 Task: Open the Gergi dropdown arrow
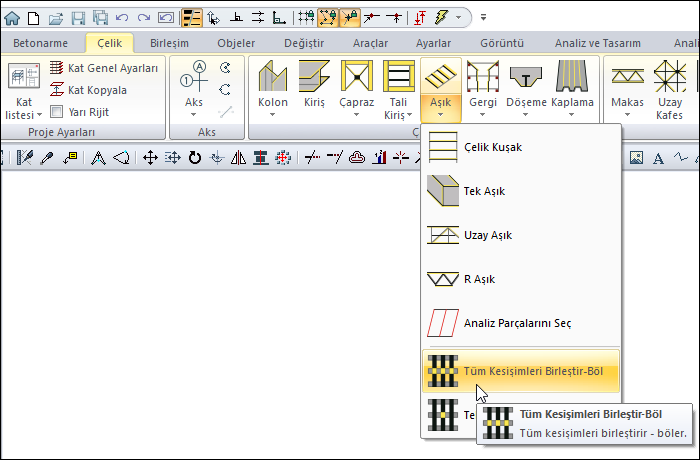481,115
